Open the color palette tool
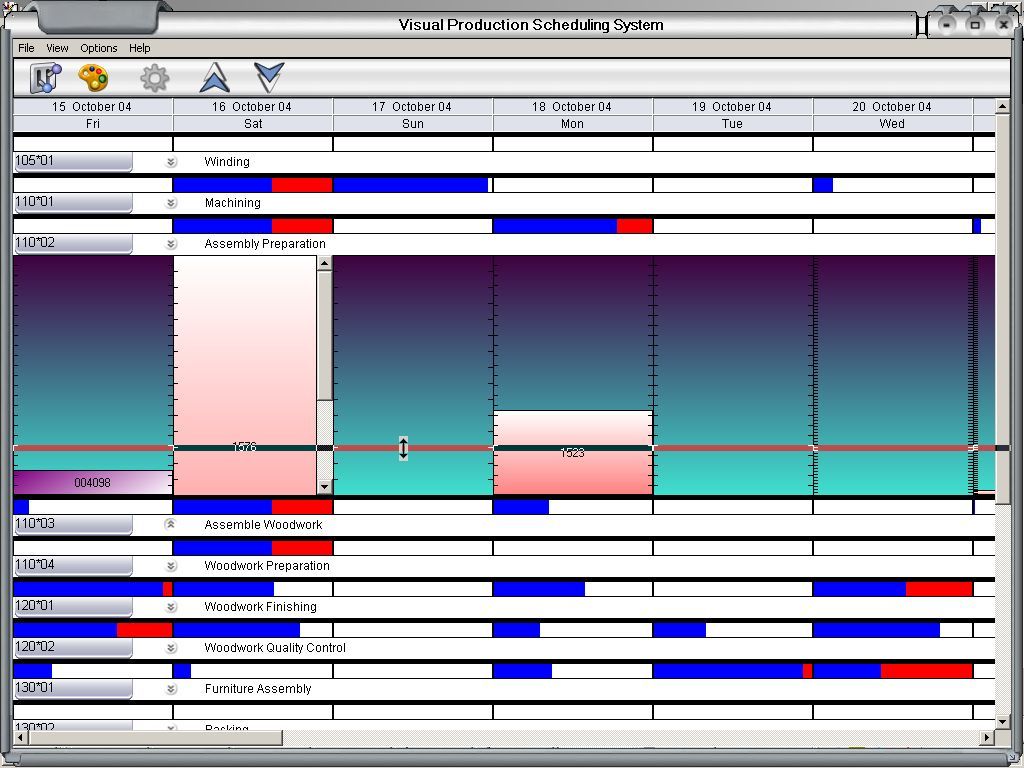Screen dimensions: 1024x768 point(93,78)
